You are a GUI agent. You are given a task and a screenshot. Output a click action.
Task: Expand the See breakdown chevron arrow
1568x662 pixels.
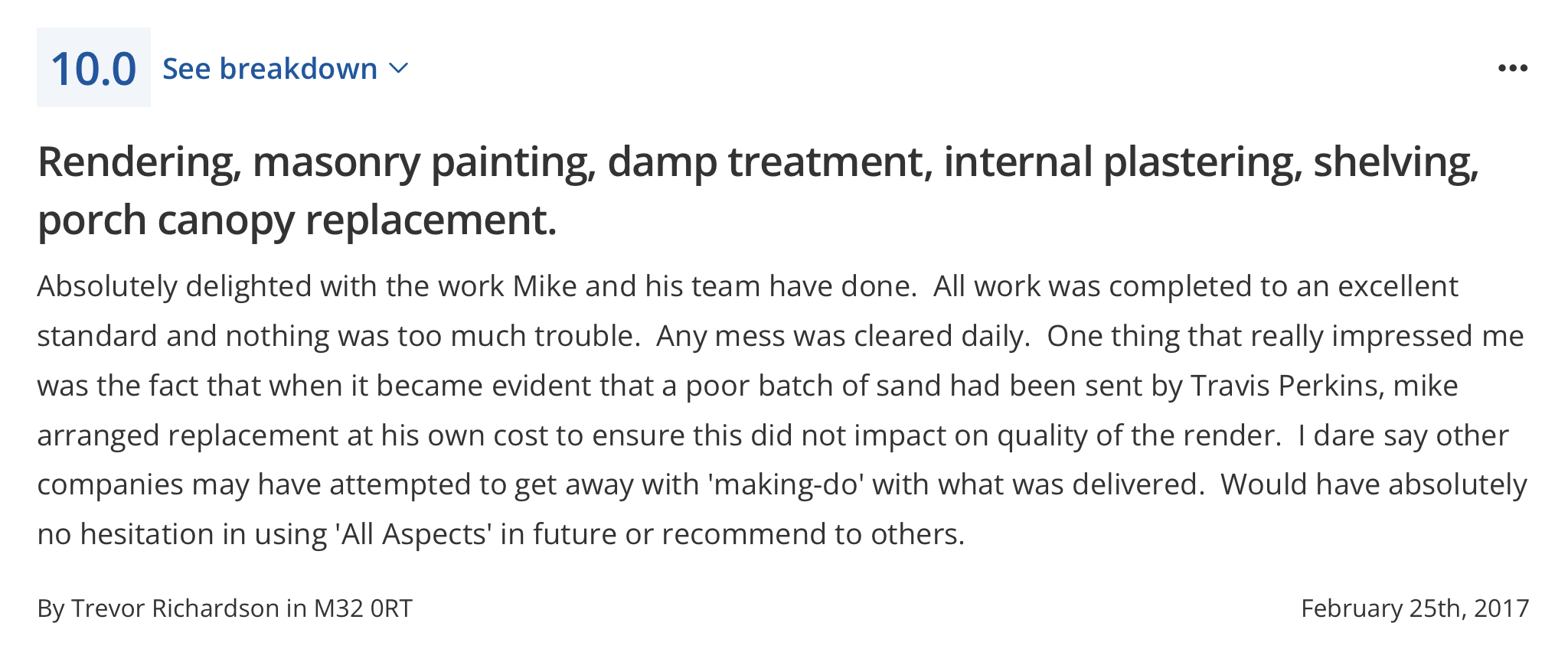tap(399, 69)
